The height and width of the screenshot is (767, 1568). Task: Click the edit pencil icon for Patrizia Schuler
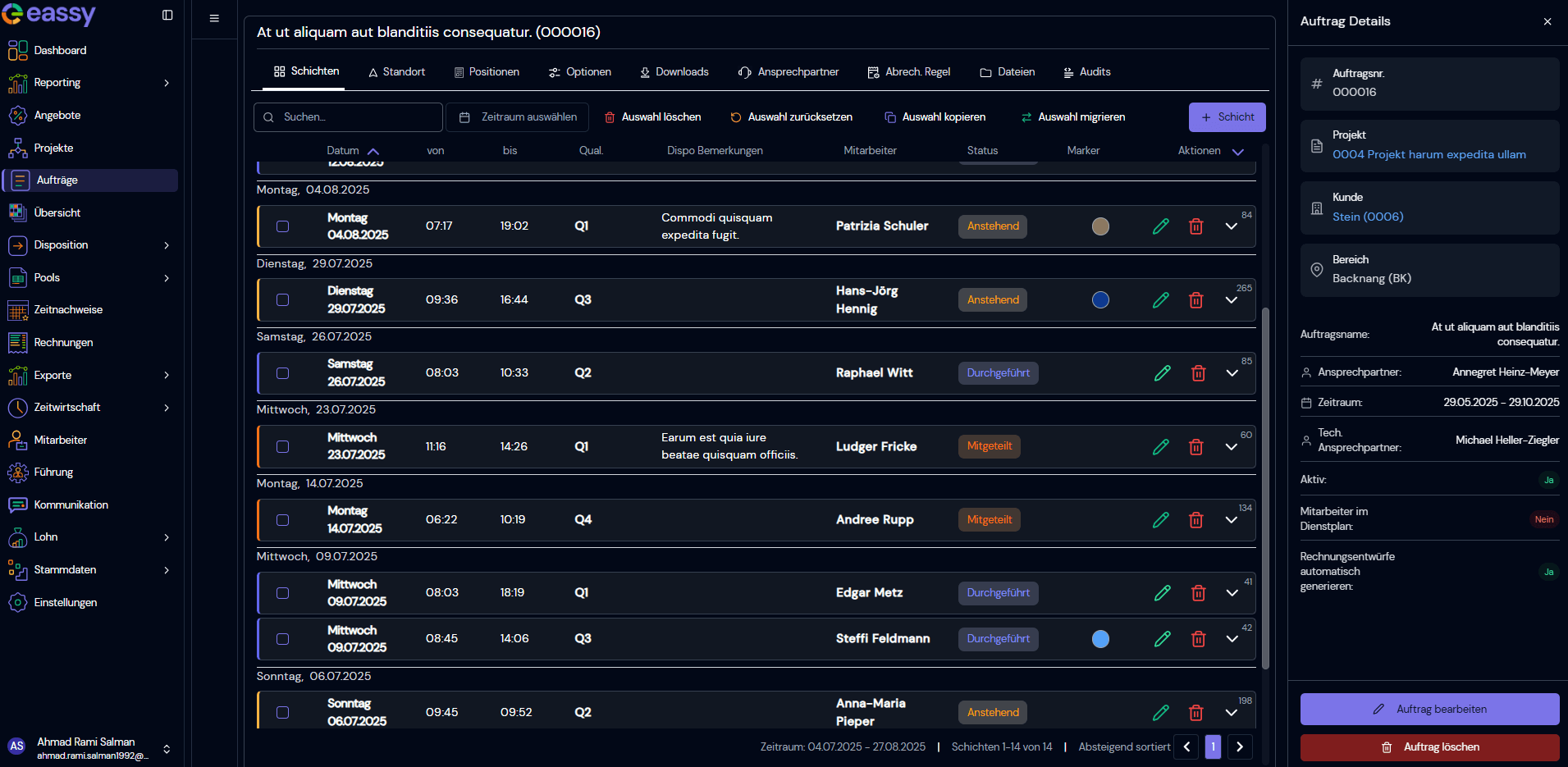(x=1160, y=226)
